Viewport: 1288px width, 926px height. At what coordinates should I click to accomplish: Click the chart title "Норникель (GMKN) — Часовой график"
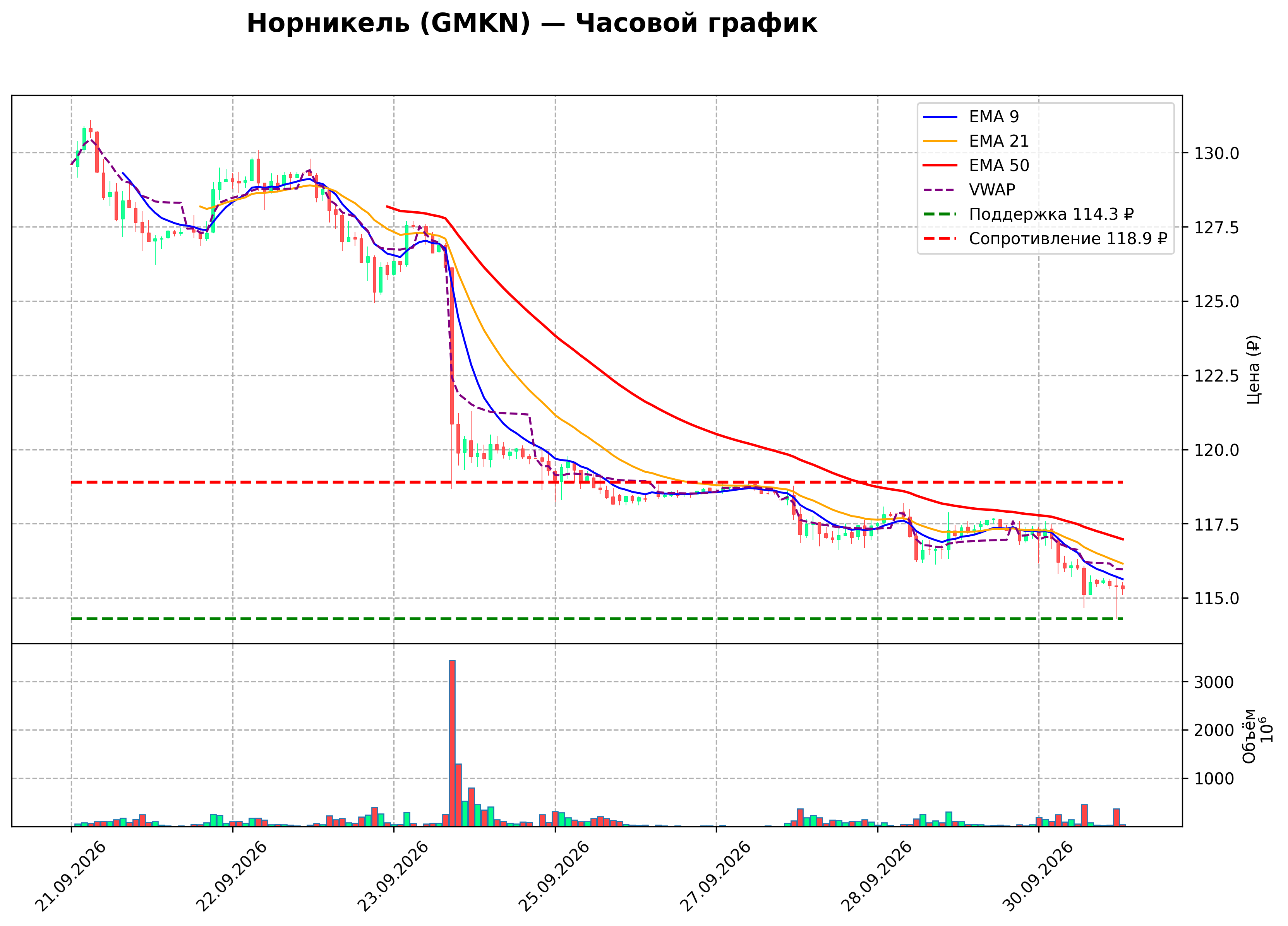(x=532, y=23)
